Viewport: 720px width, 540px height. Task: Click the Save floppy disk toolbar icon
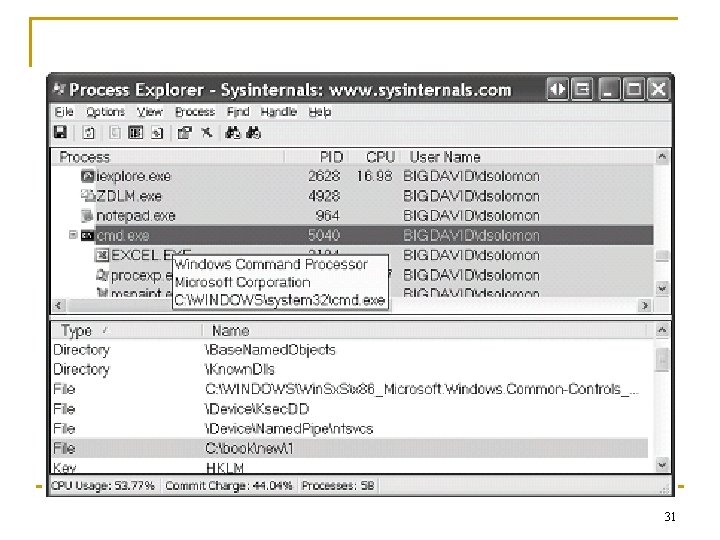pyautogui.click(x=61, y=133)
